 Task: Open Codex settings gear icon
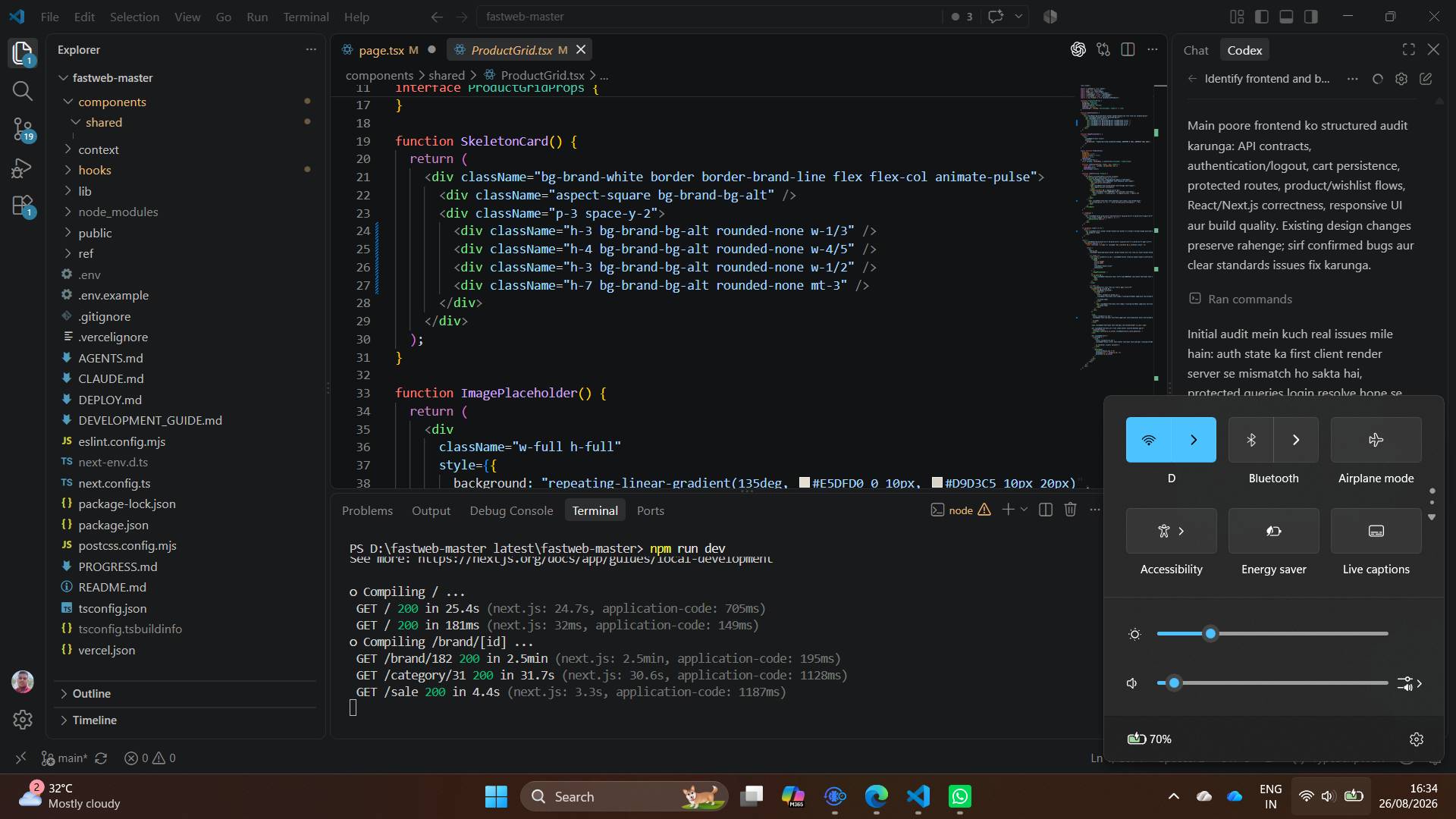(x=1401, y=79)
